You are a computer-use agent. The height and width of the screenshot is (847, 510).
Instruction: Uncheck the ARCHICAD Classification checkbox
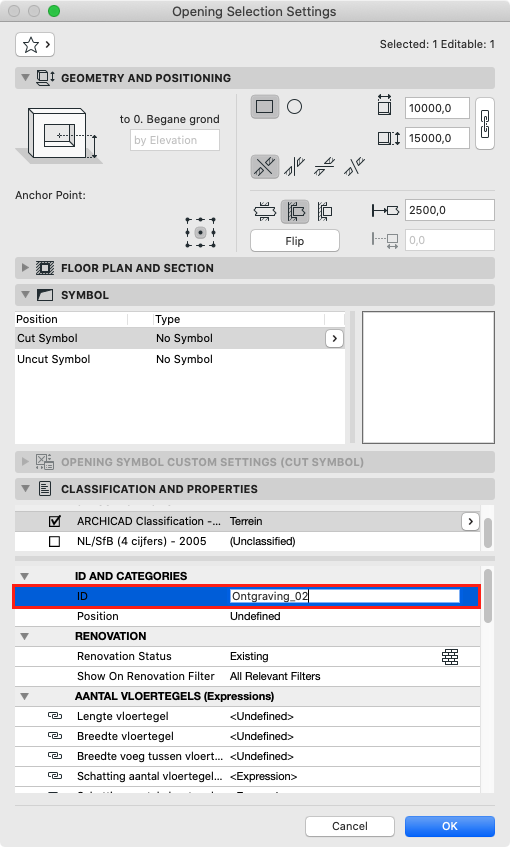point(55,521)
